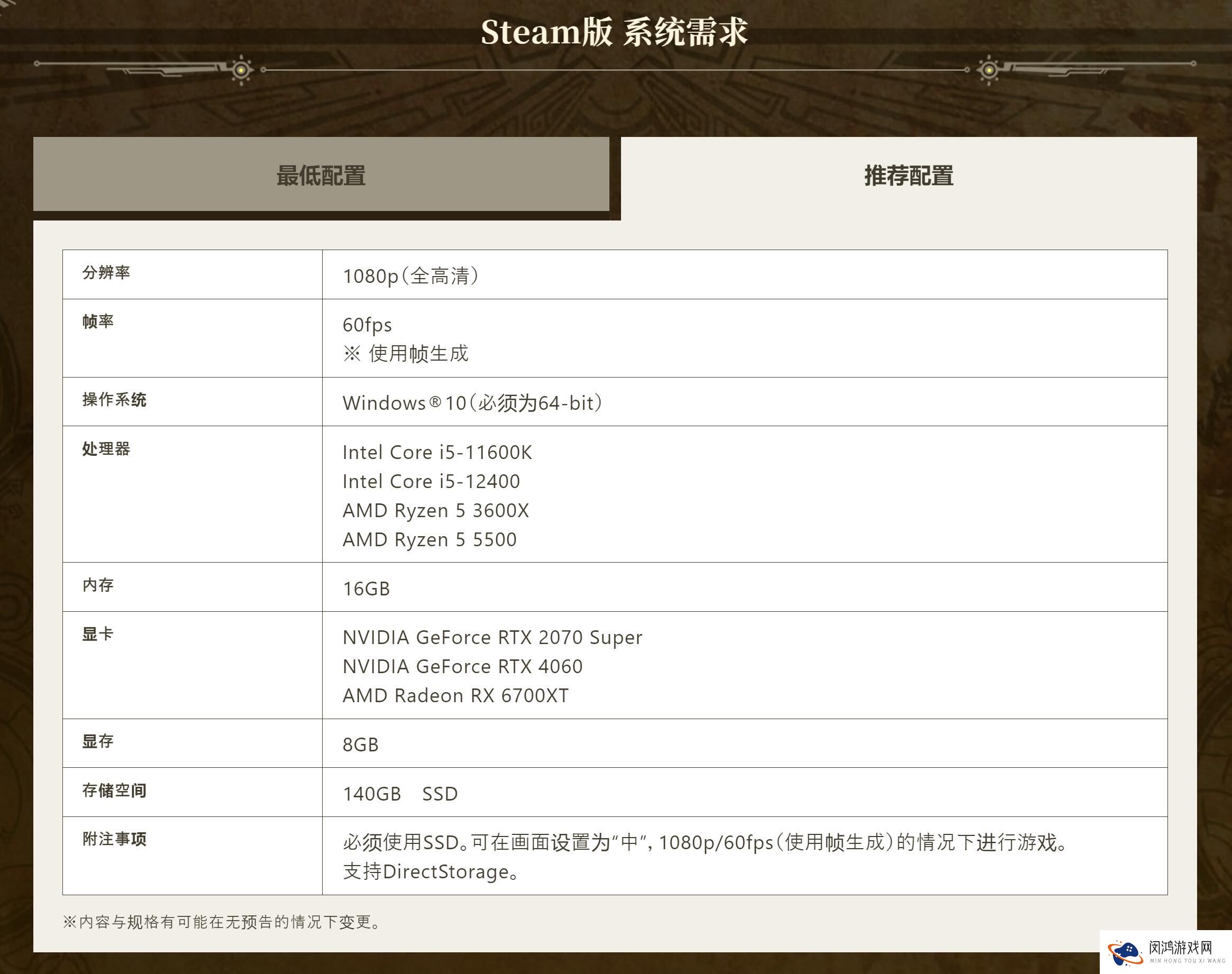Click 'AMD Radeon RX 6700XT' text
This screenshot has height=974, width=1232.
[456, 696]
